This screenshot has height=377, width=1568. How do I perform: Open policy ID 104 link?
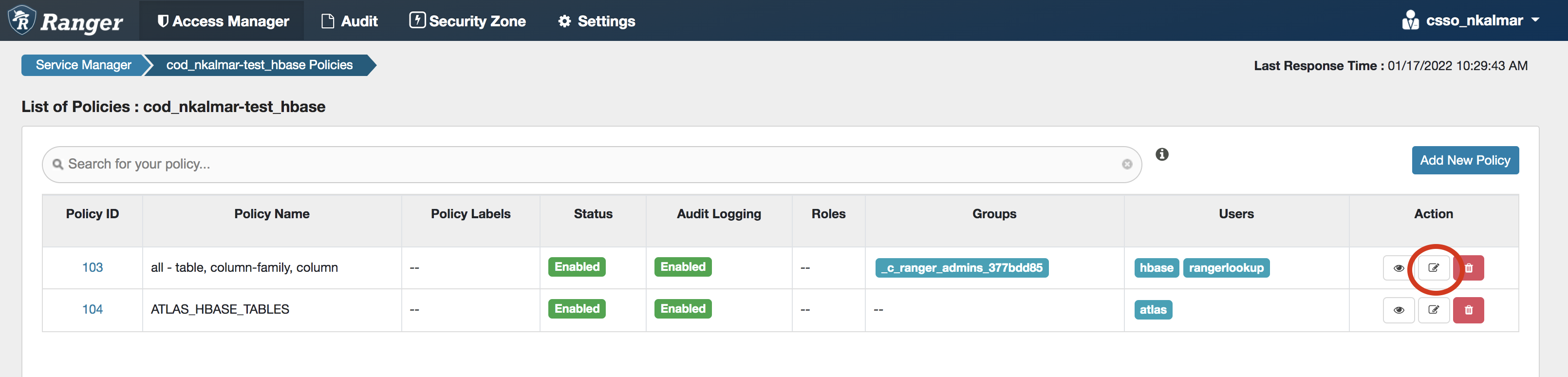click(x=93, y=309)
